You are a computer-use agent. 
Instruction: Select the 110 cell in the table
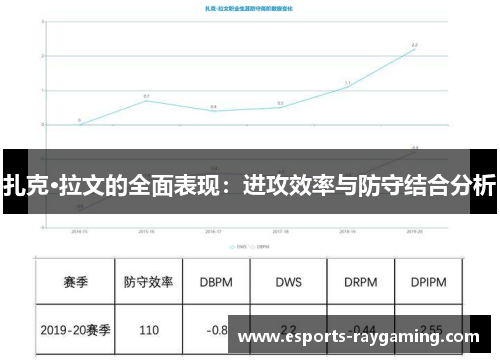pos(149,330)
